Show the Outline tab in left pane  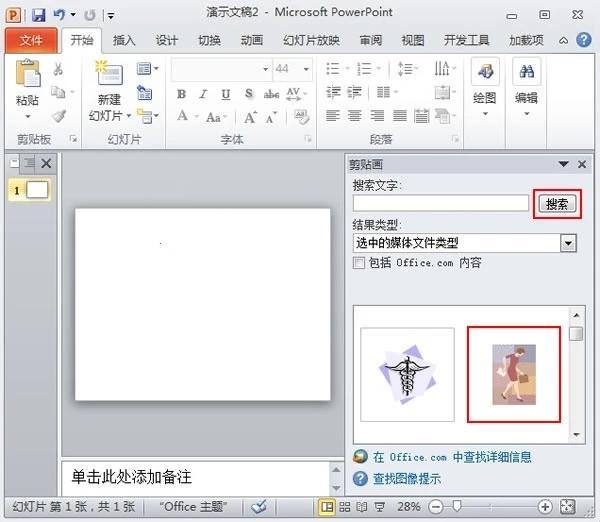(29, 163)
